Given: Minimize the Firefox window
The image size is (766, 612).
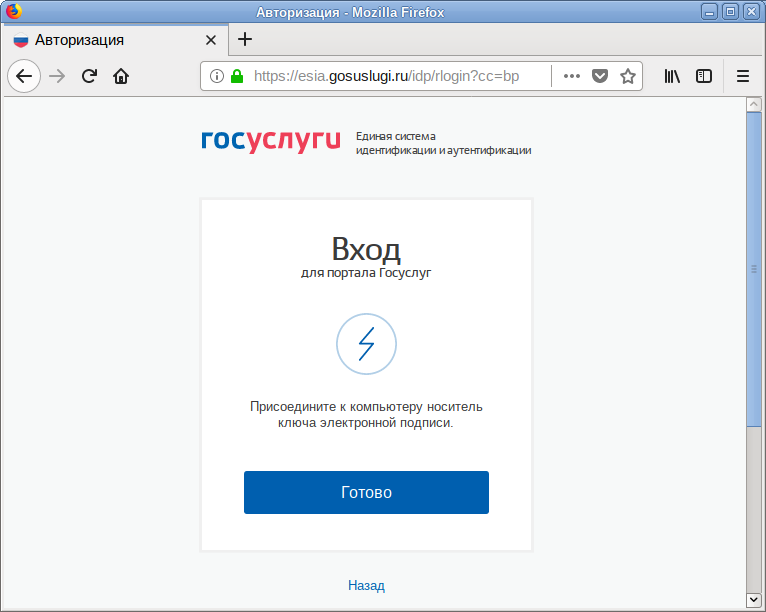Looking at the screenshot, I should [709, 12].
